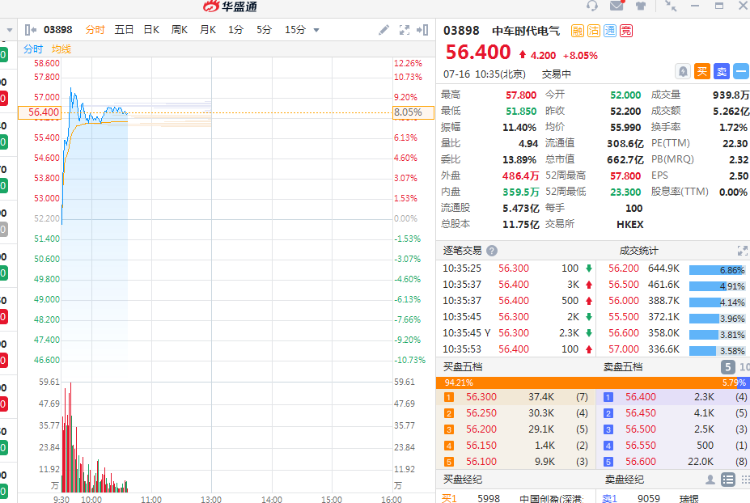This screenshot has width=750, height=503.
Task: Switch to 月K chart tab
Action: [208, 30]
